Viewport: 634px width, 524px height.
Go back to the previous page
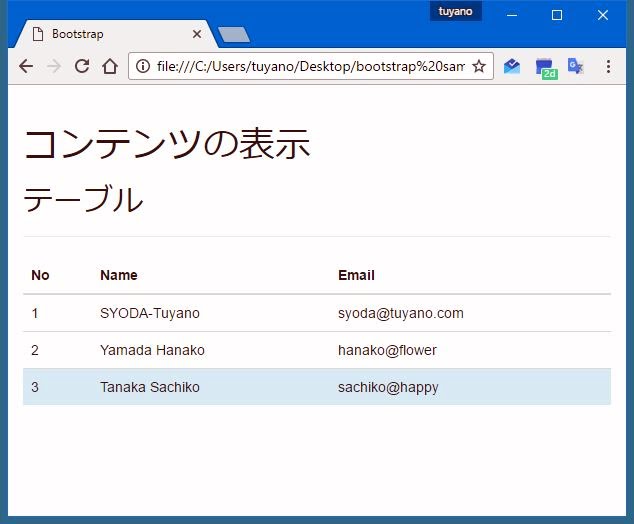[x=26, y=66]
